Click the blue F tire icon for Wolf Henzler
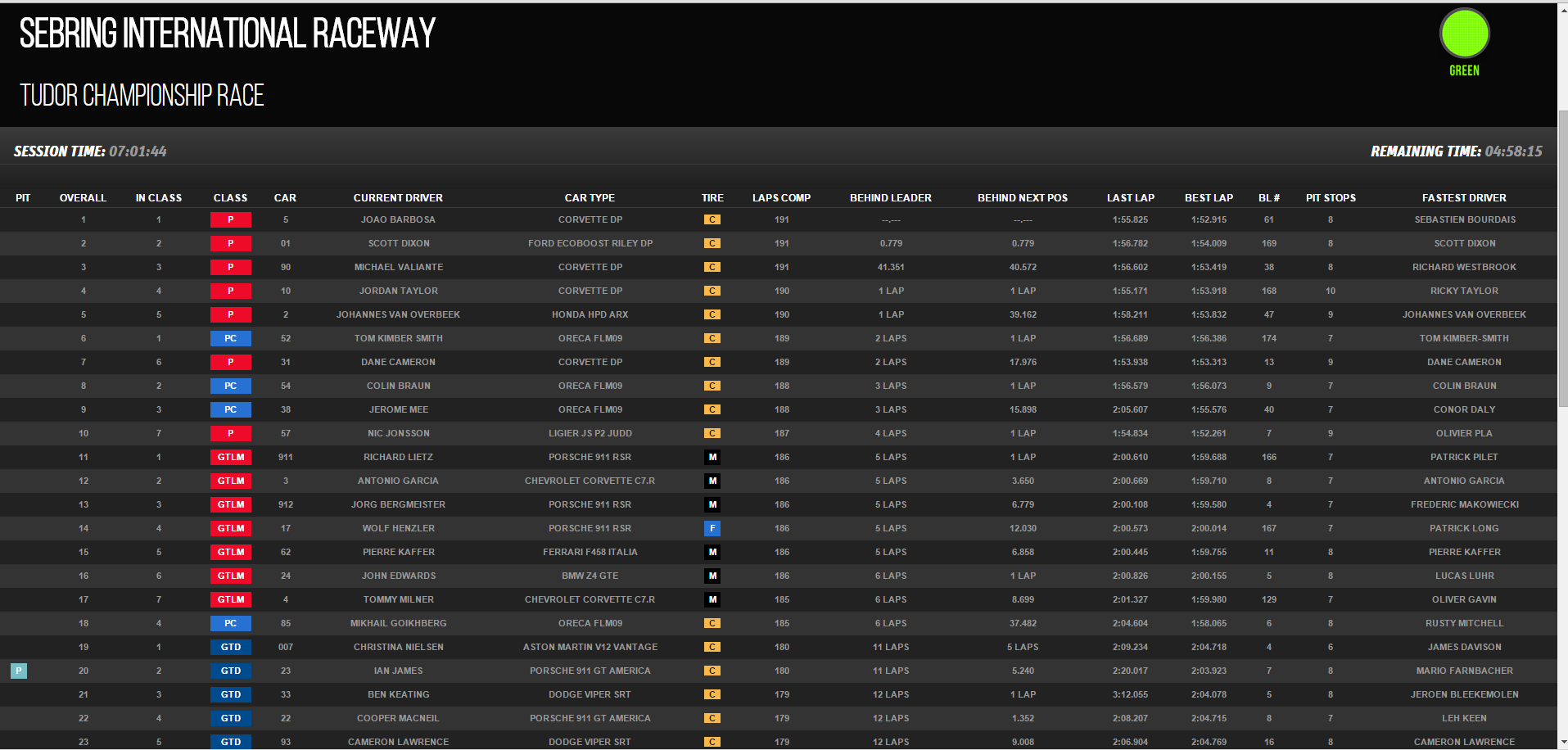The image size is (1568, 750). tap(712, 529)
